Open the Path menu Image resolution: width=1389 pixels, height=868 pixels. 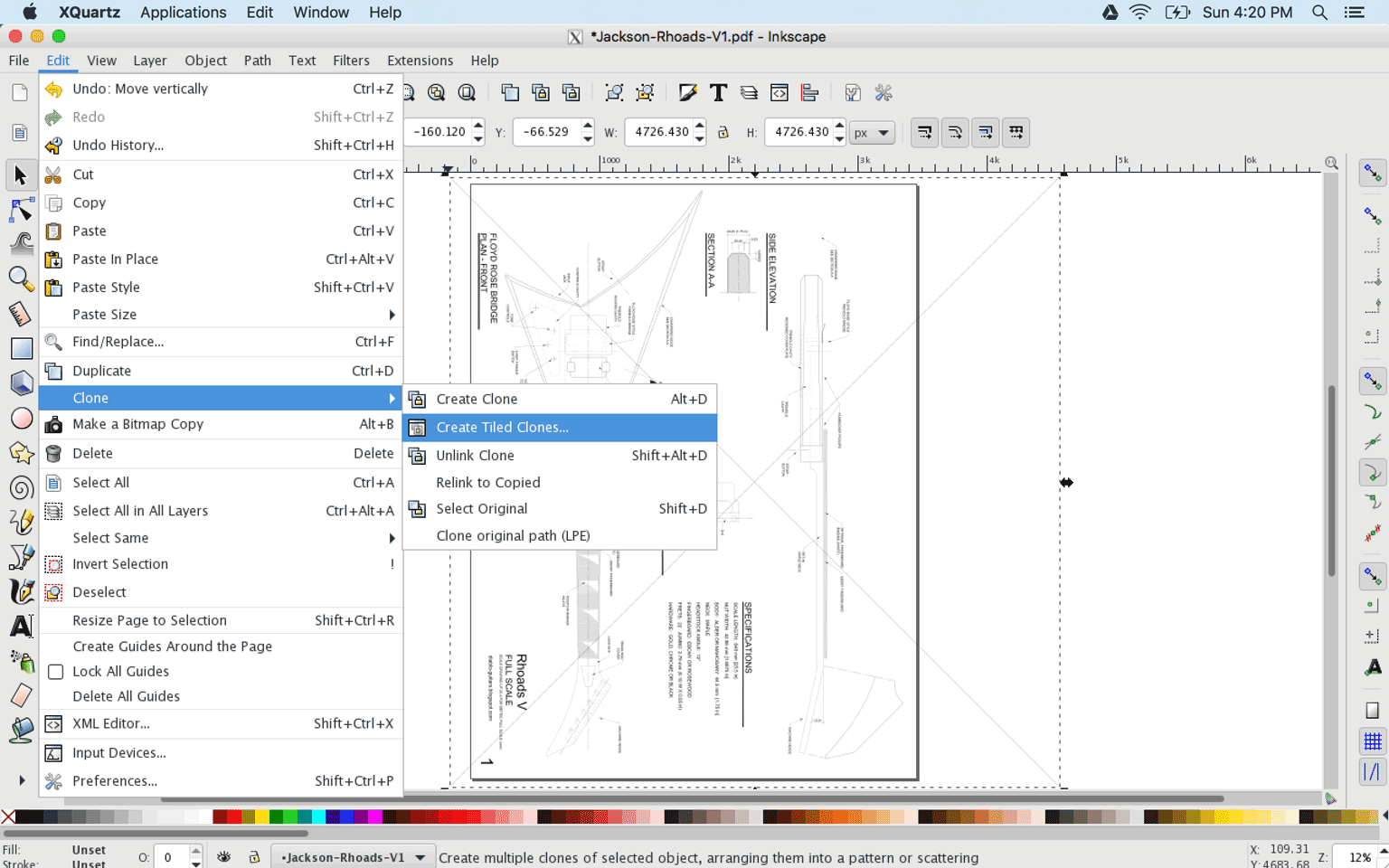point(258,61)
